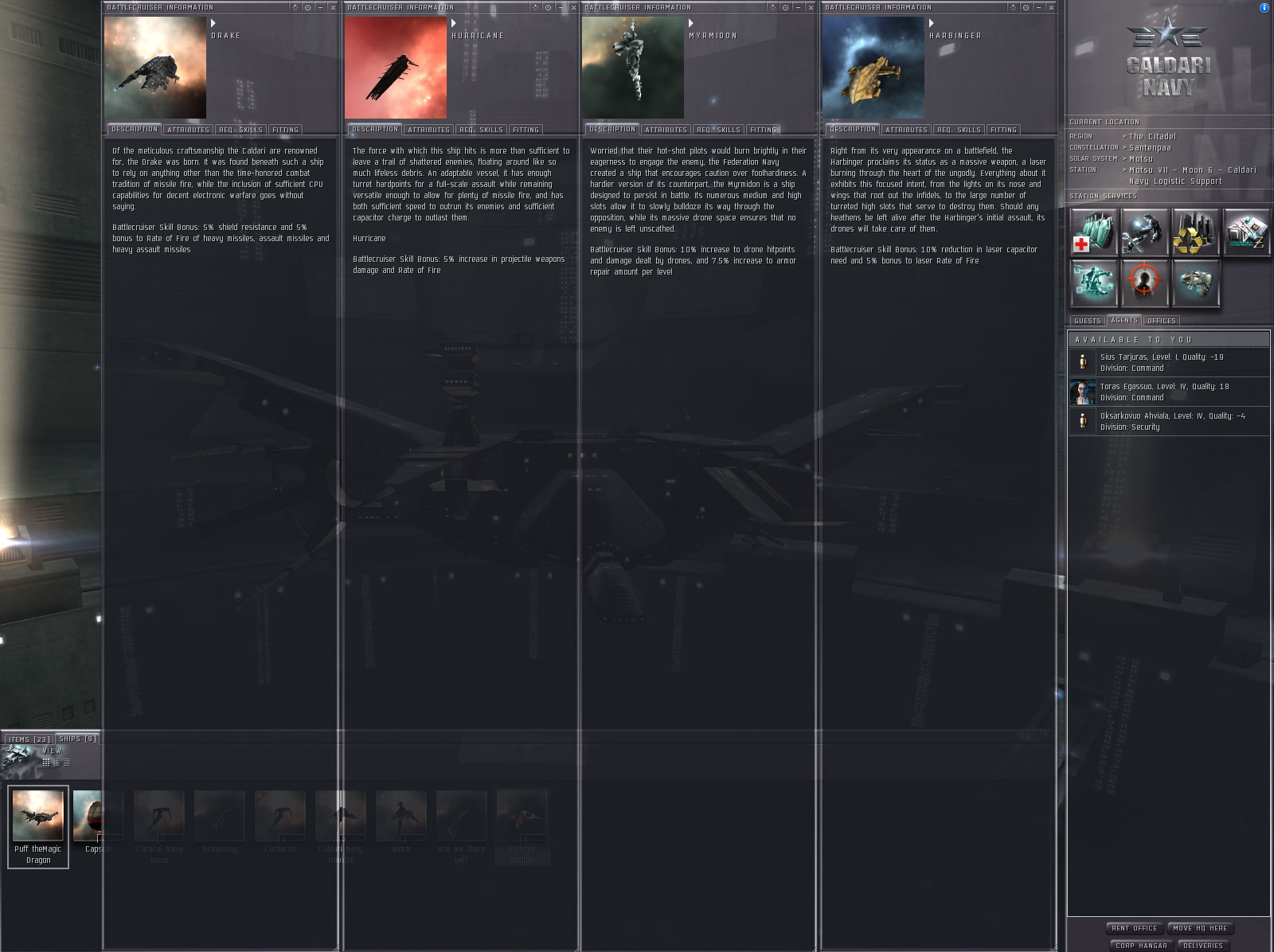Open Req. Skills tab in Hurricane window
The width and height of the screenshot is (1274, 952).
(x=481, y=130)
